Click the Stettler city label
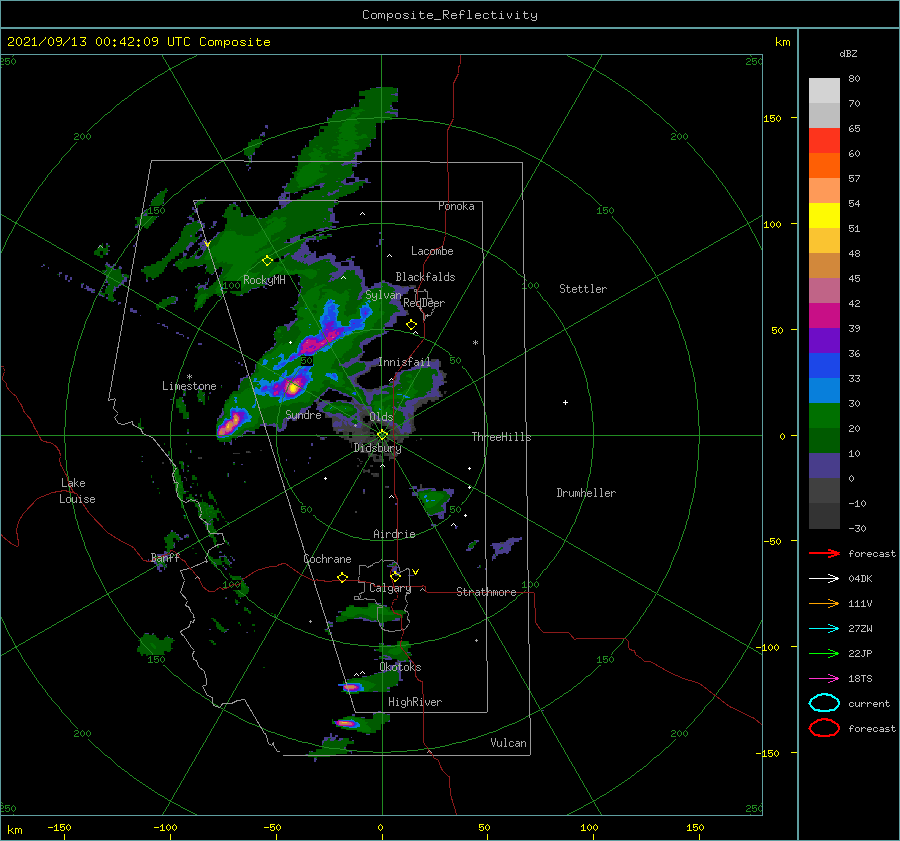The image size is (900, 841). pyautogui.click(x=583, y=289)
